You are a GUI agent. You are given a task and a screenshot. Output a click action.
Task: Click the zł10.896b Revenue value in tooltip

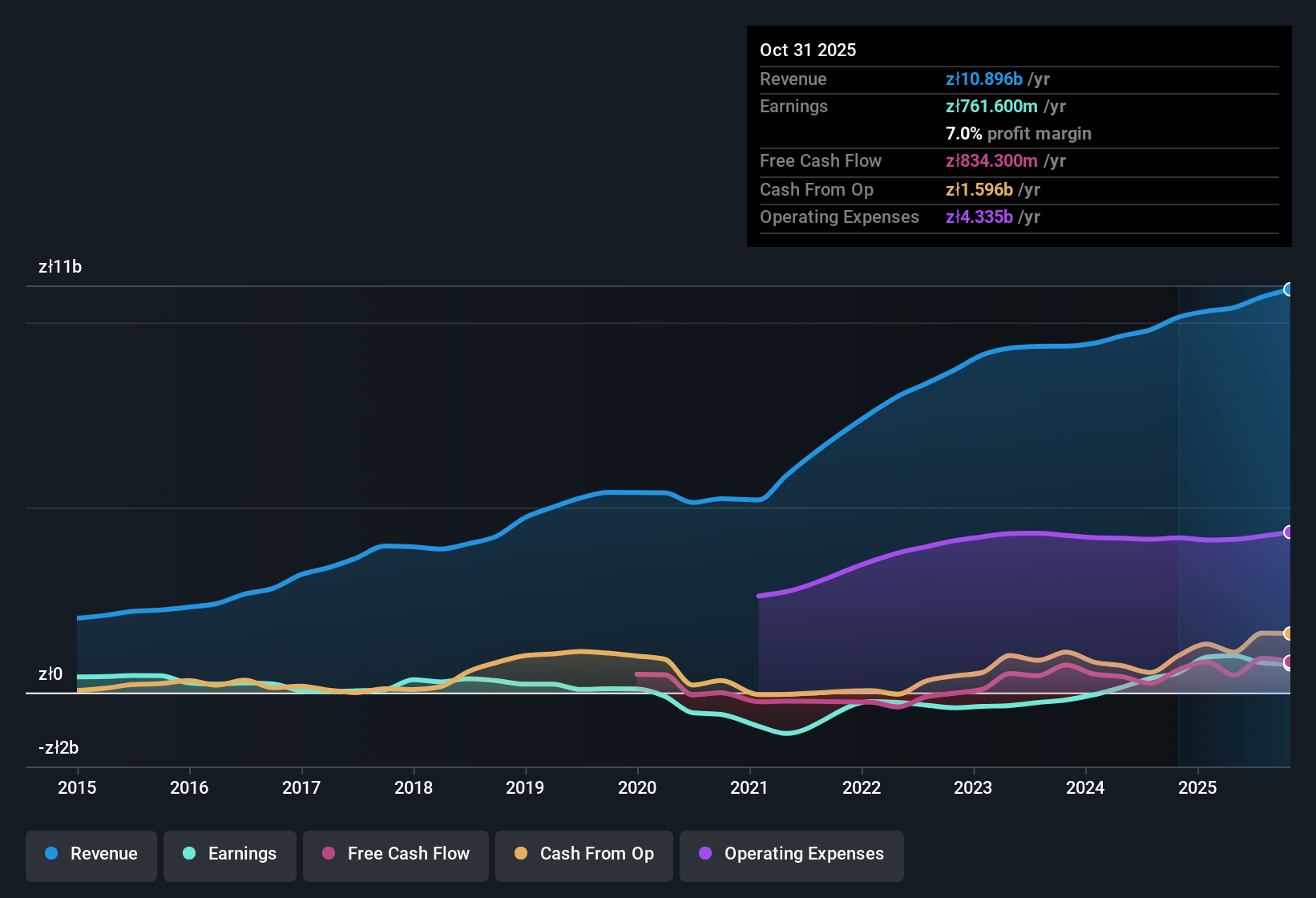click(983, 79)
